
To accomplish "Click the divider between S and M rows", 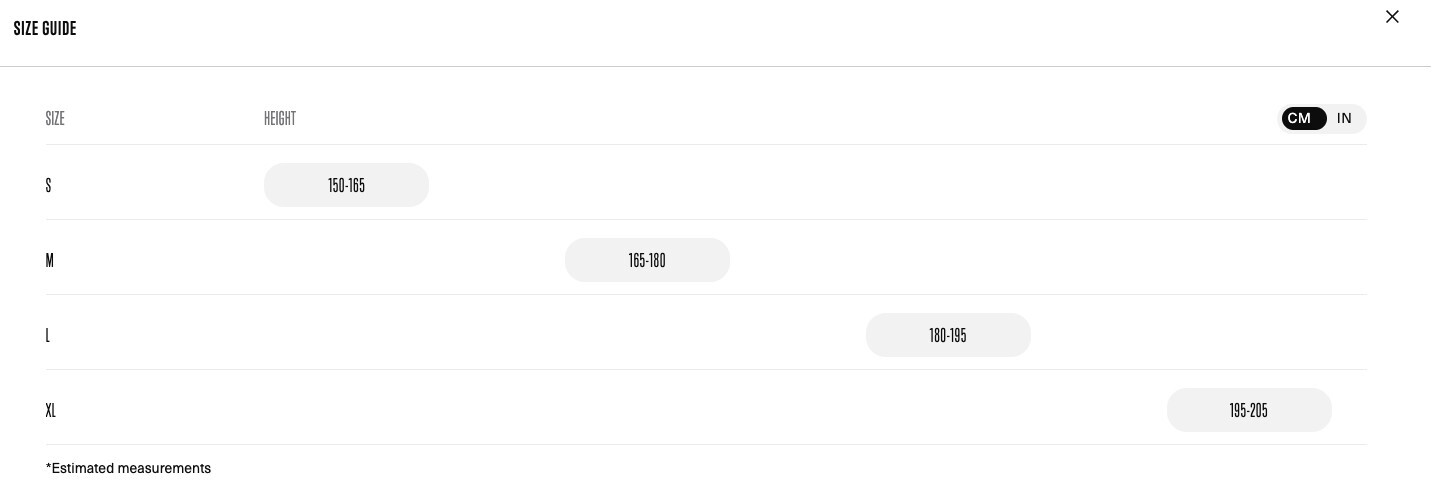I will pos(700,220).
